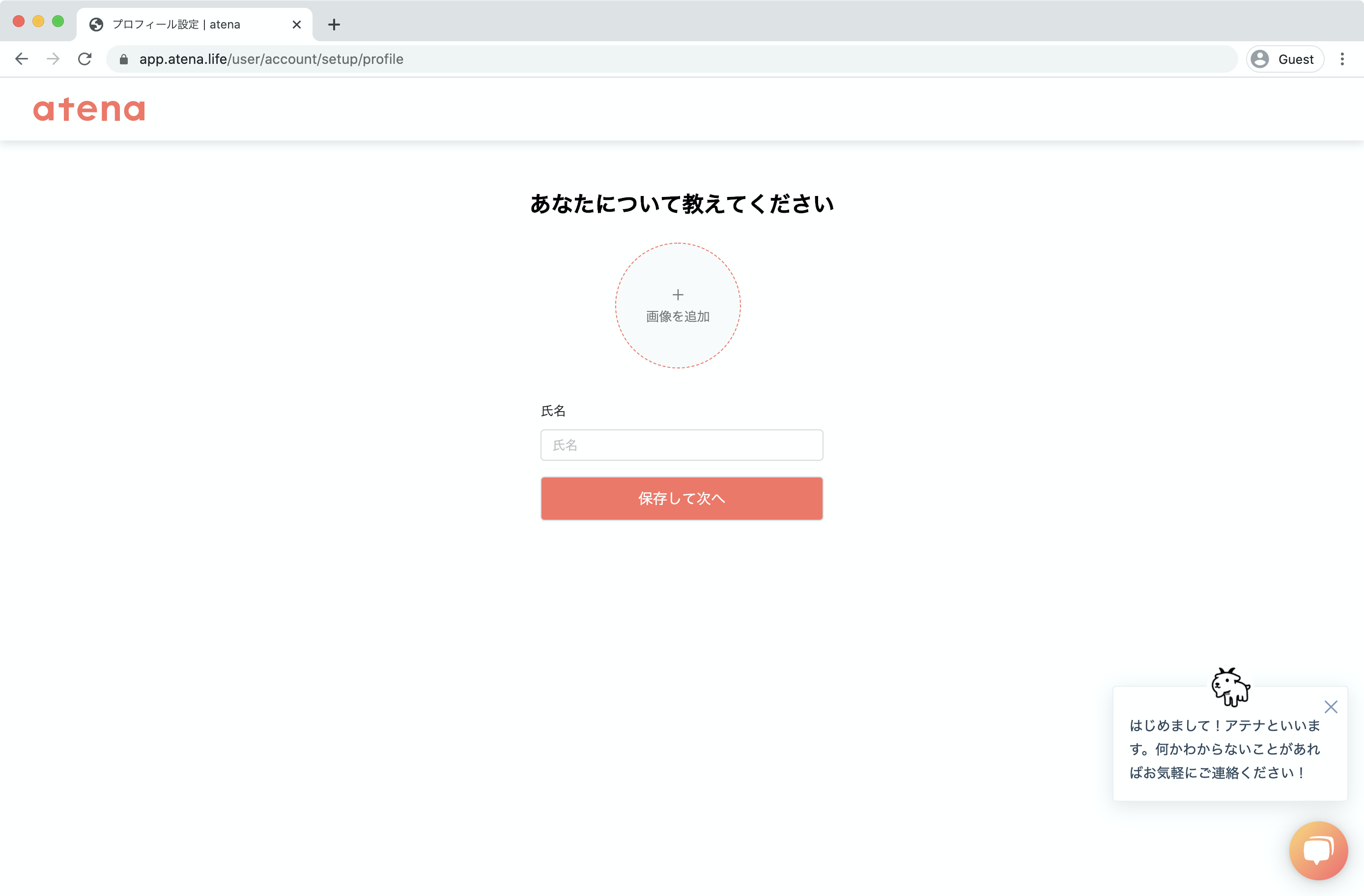Reload the current page
Viewport: 1364px width, 896px height.
pyautogui.click(x=85, y=59)
